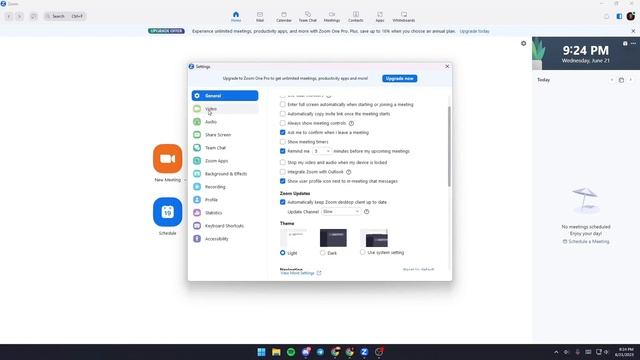Image resolution: width=640 pixels, height=360 pixels.
Task: Open the Calendar tab
Action: (x=284, y=17)
